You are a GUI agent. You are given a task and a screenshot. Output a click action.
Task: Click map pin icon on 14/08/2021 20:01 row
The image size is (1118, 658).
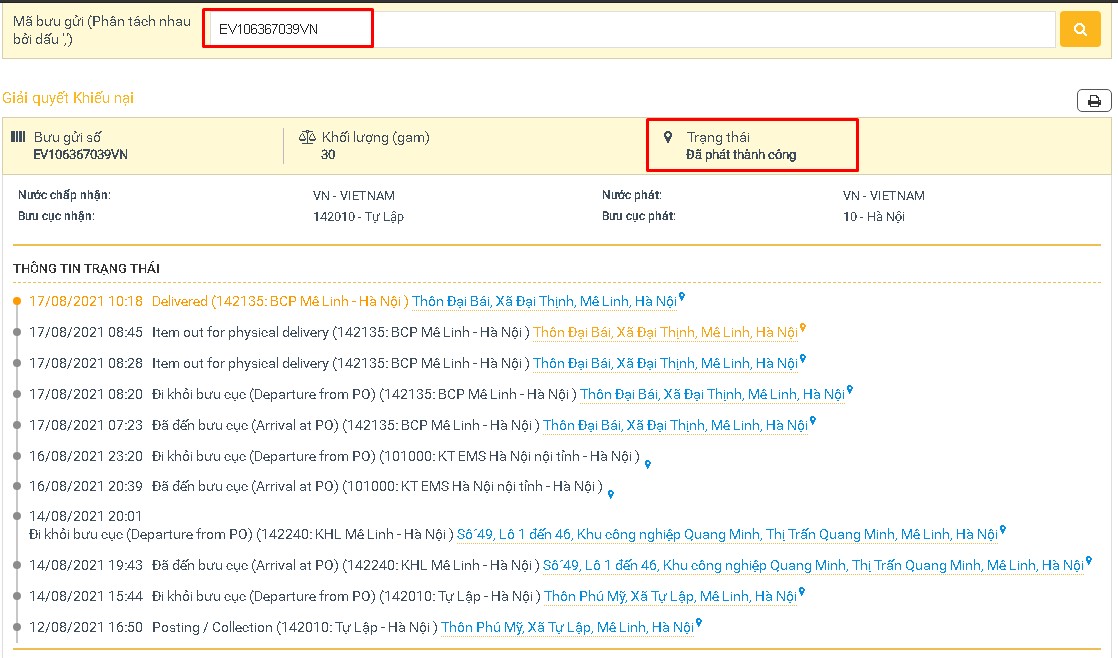[x=1002, y=530]
